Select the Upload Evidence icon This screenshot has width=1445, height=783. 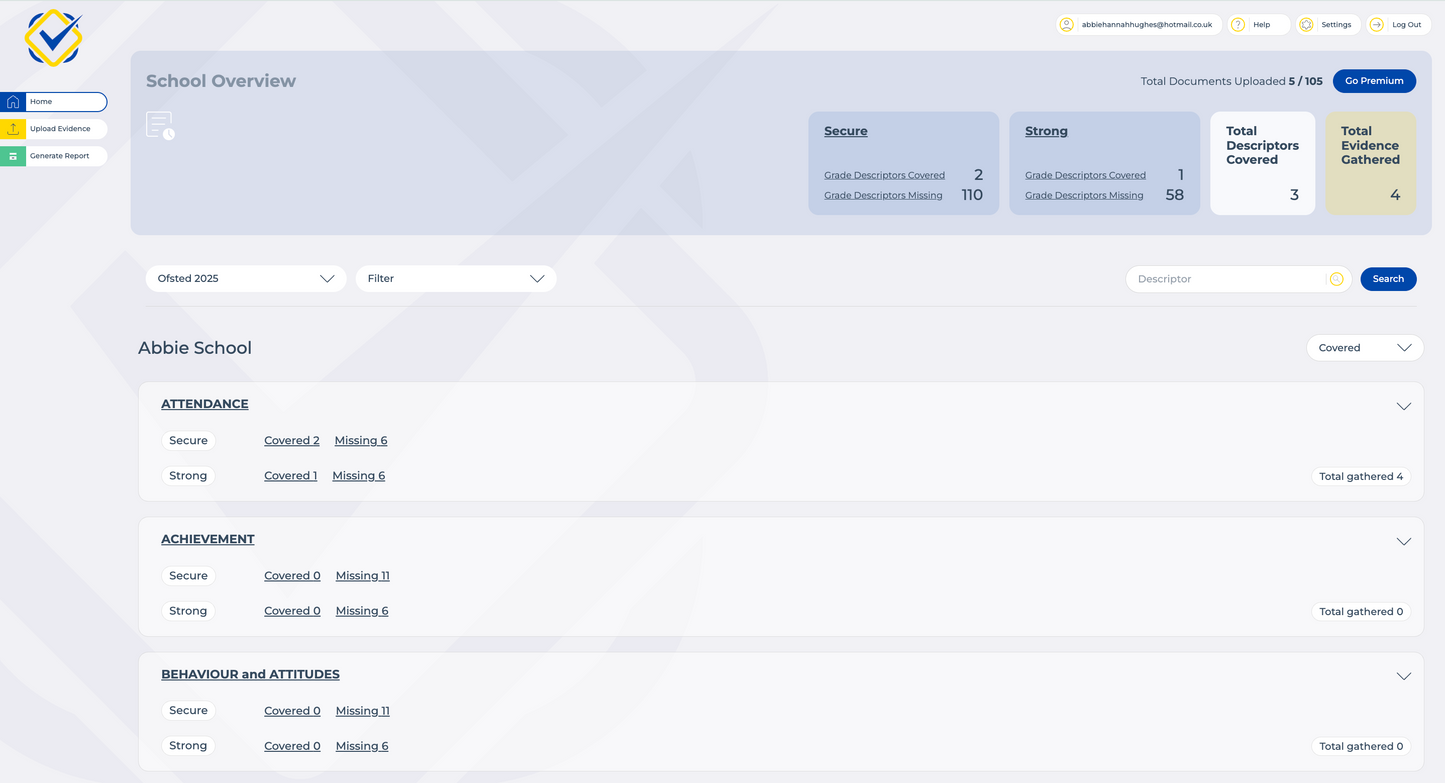click(13, 128)
